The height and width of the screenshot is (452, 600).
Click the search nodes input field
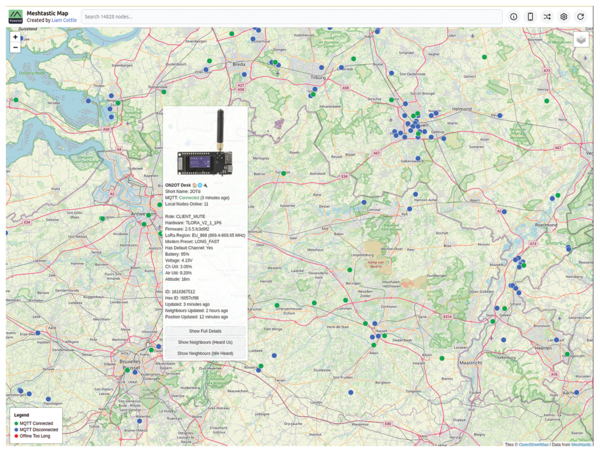tap(292, 17)
